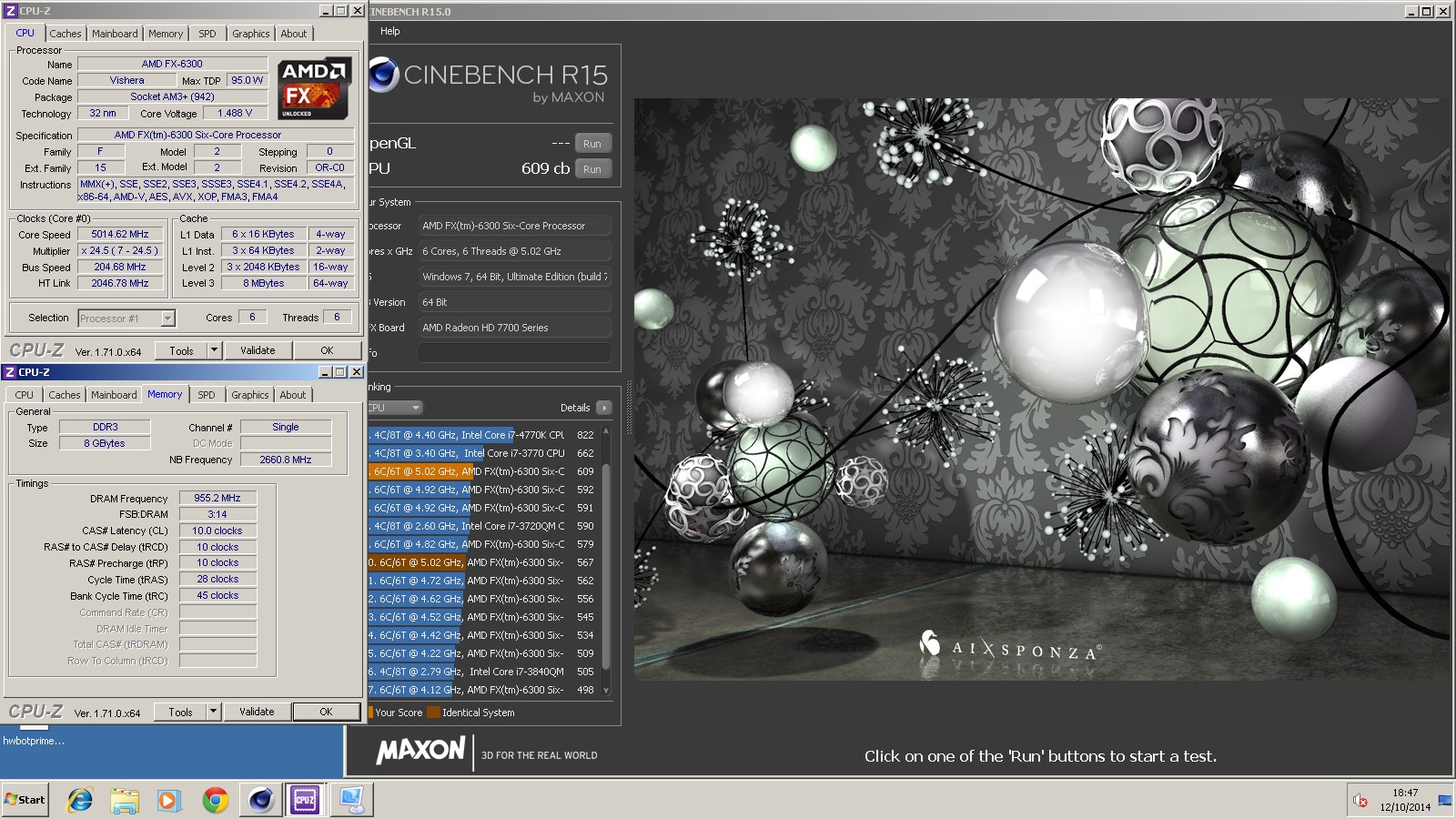Click the show desktop tray icon
This screenshot has height=819, width=1456.
[1445, 800]
